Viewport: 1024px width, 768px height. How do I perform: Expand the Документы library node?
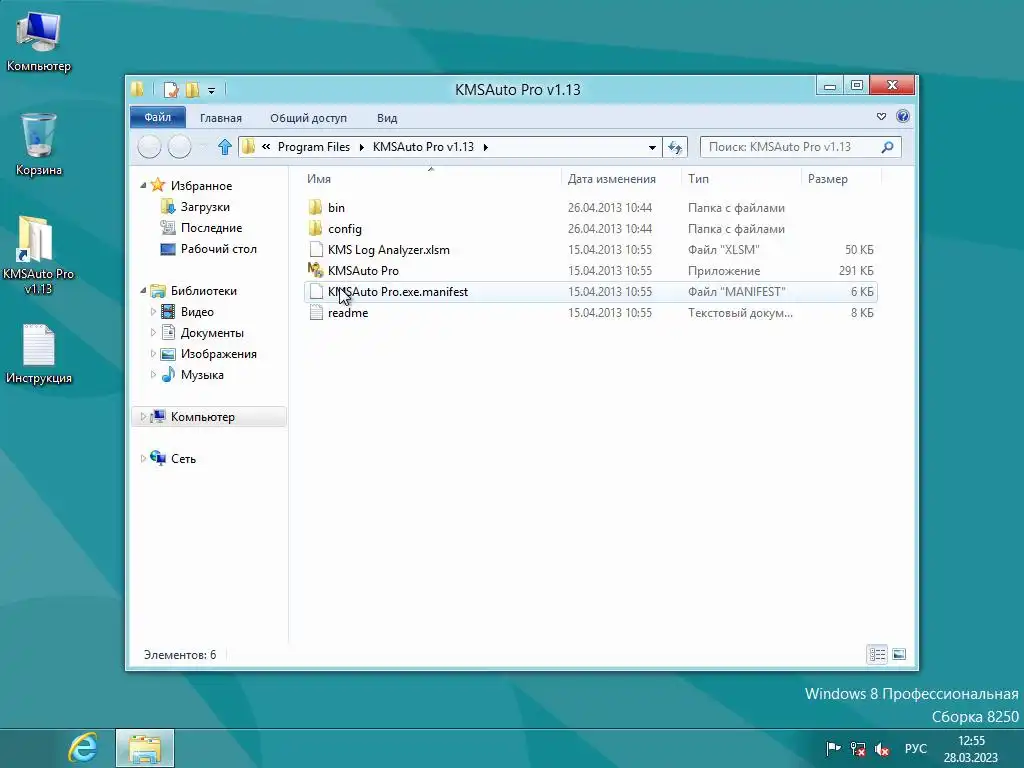(153, 333)
